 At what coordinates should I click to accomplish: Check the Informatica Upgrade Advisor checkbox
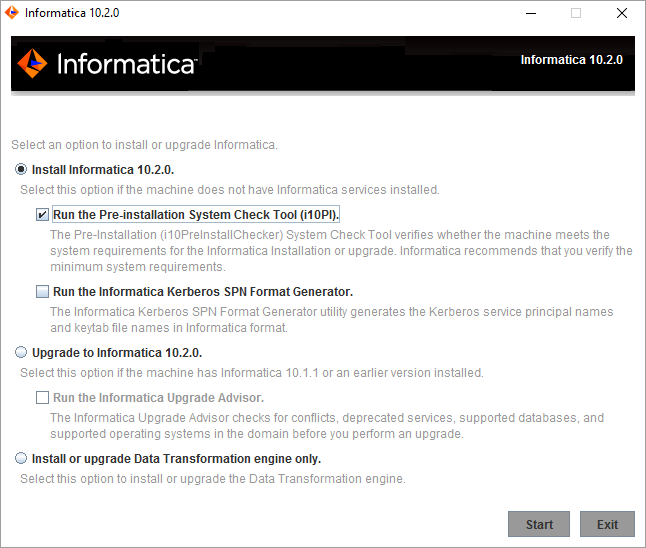pyautogui.click(x=42, y=398)
